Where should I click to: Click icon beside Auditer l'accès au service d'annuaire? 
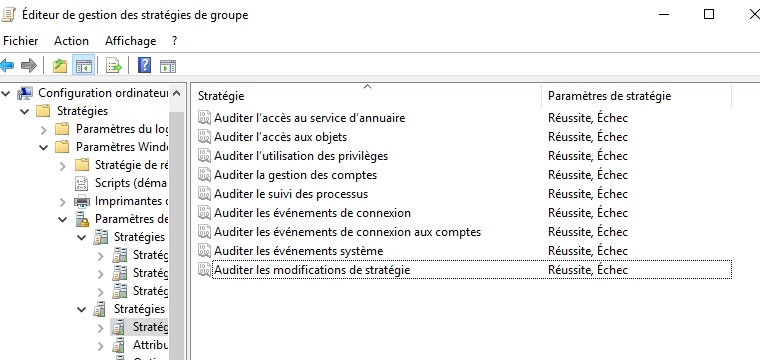(x=205, y=118)
